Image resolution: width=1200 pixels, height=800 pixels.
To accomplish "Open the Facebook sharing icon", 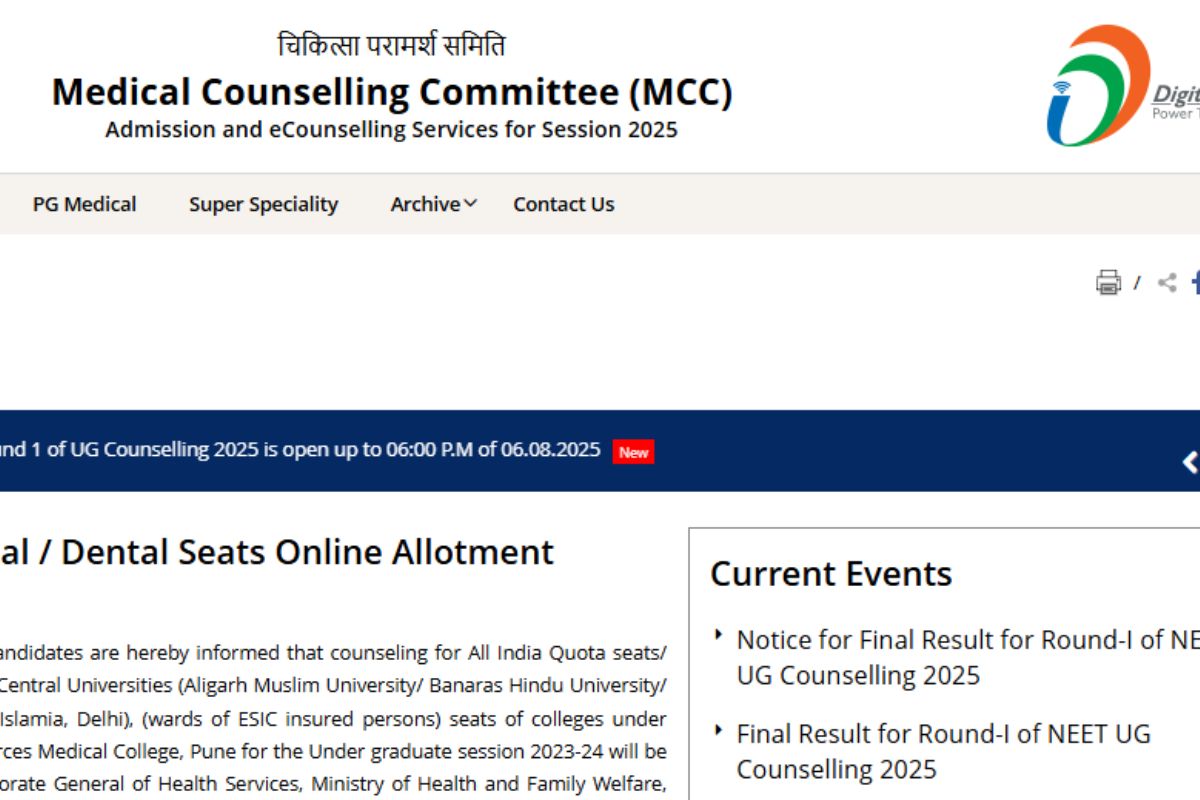I will tap(1196, 283).
